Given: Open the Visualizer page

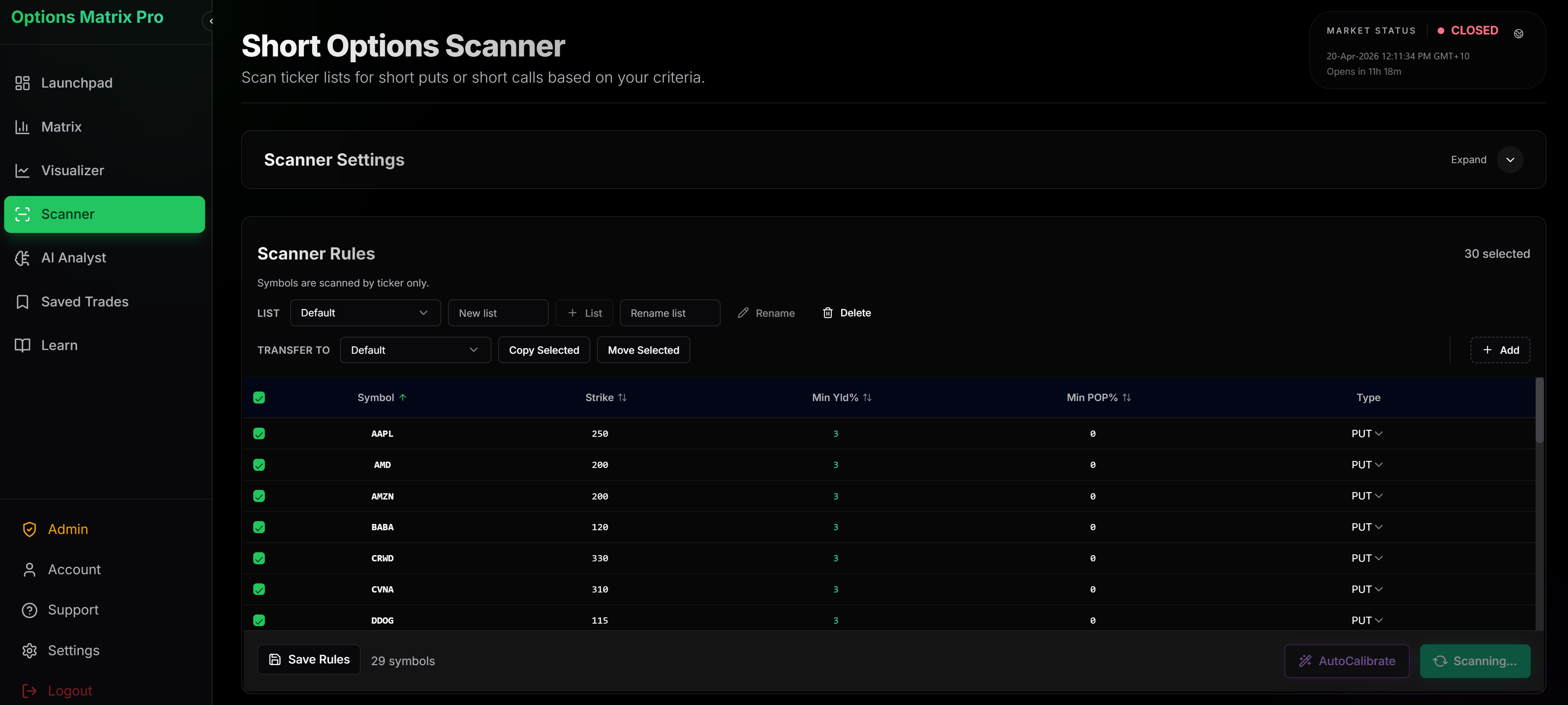Looking at the screenshot, I should pos(105,171).
